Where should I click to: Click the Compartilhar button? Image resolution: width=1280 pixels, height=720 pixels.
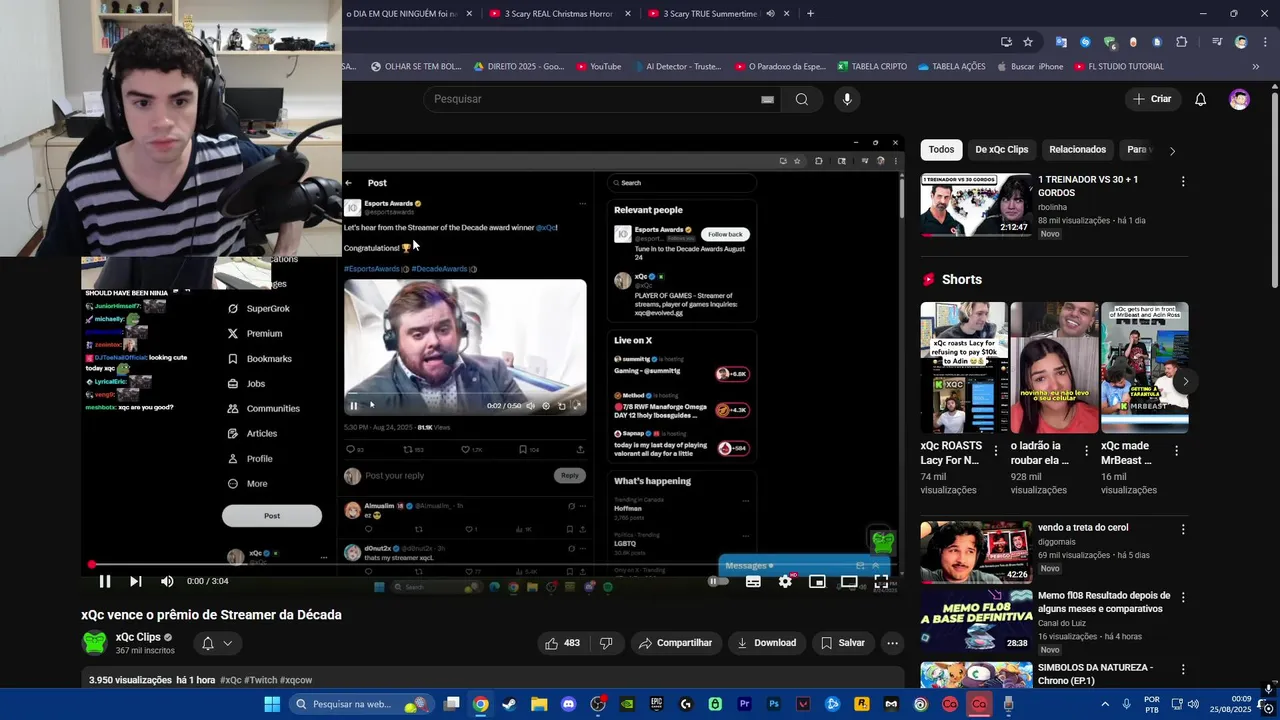(675, 643)
